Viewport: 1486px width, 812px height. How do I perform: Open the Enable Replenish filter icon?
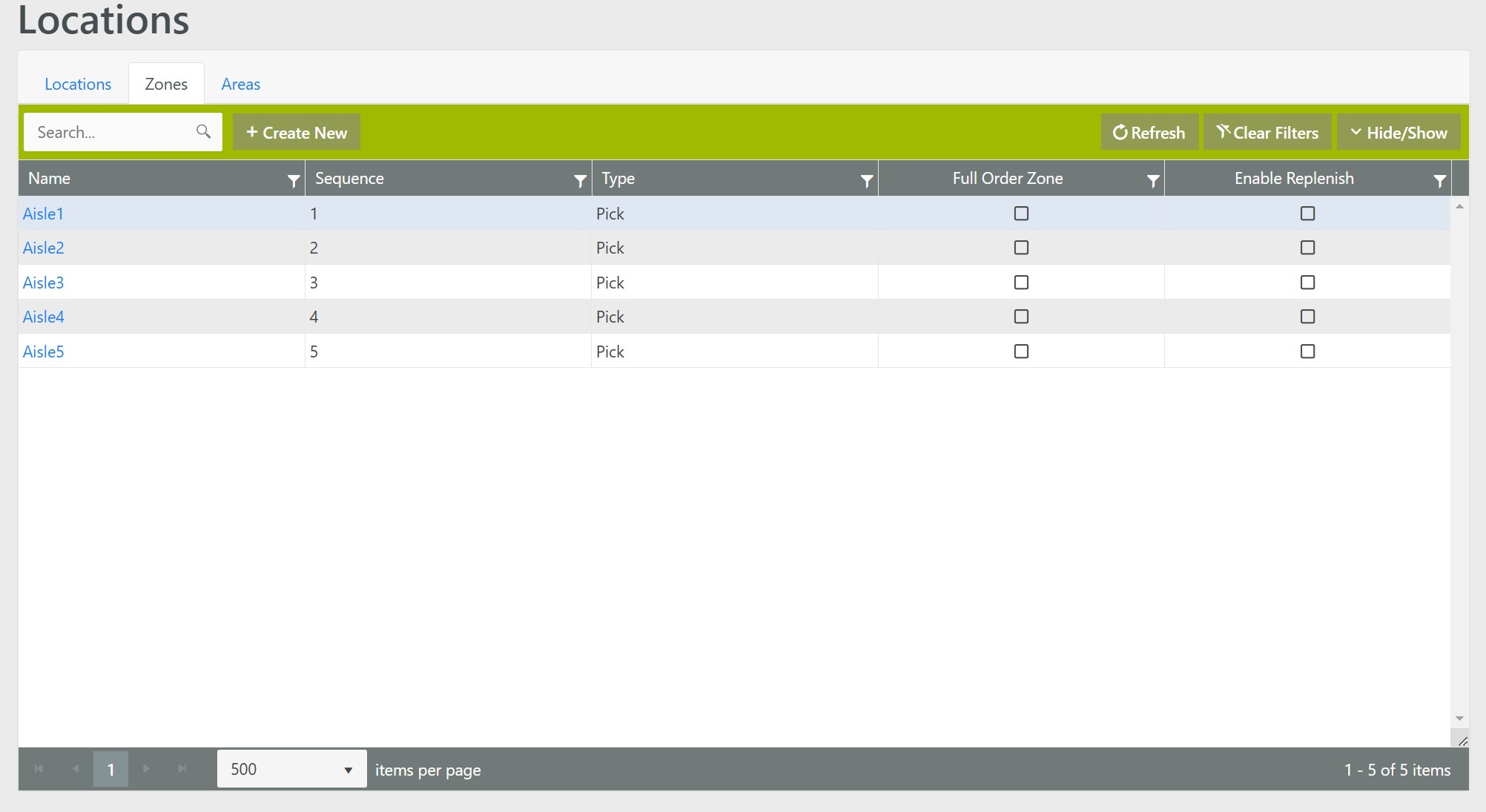pyautogui.click(x=1439, y=180)
